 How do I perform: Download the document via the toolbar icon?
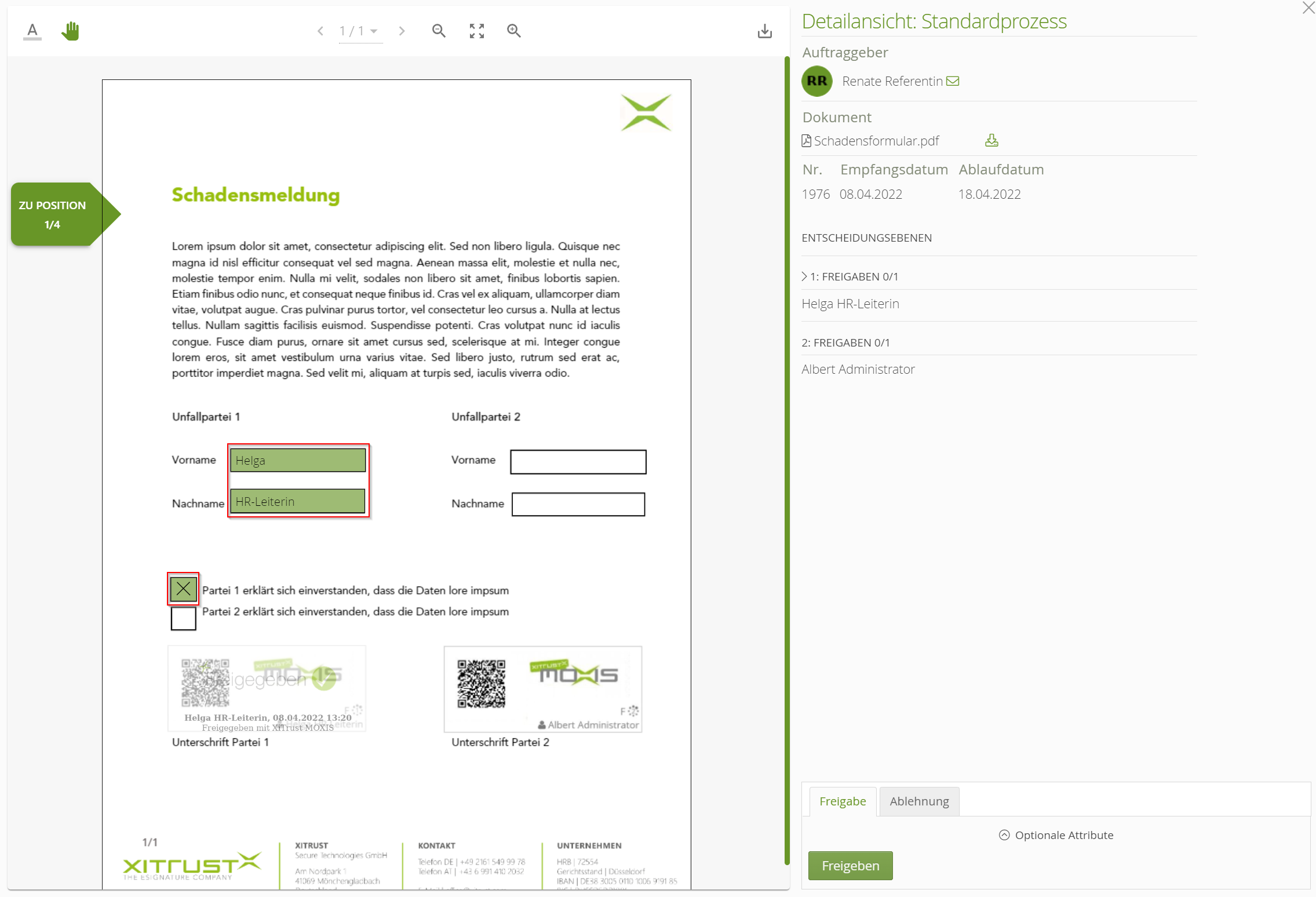click(x=764, y=31)
